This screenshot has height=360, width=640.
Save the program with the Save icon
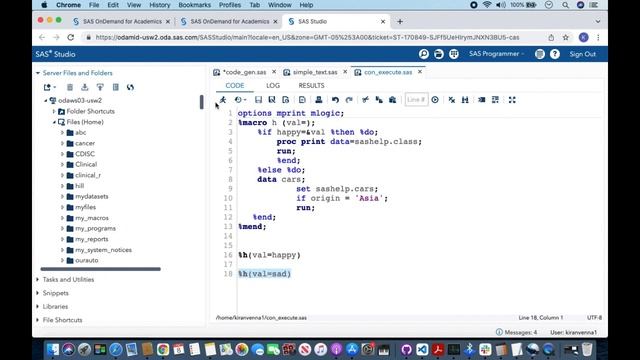coord(258,100)
